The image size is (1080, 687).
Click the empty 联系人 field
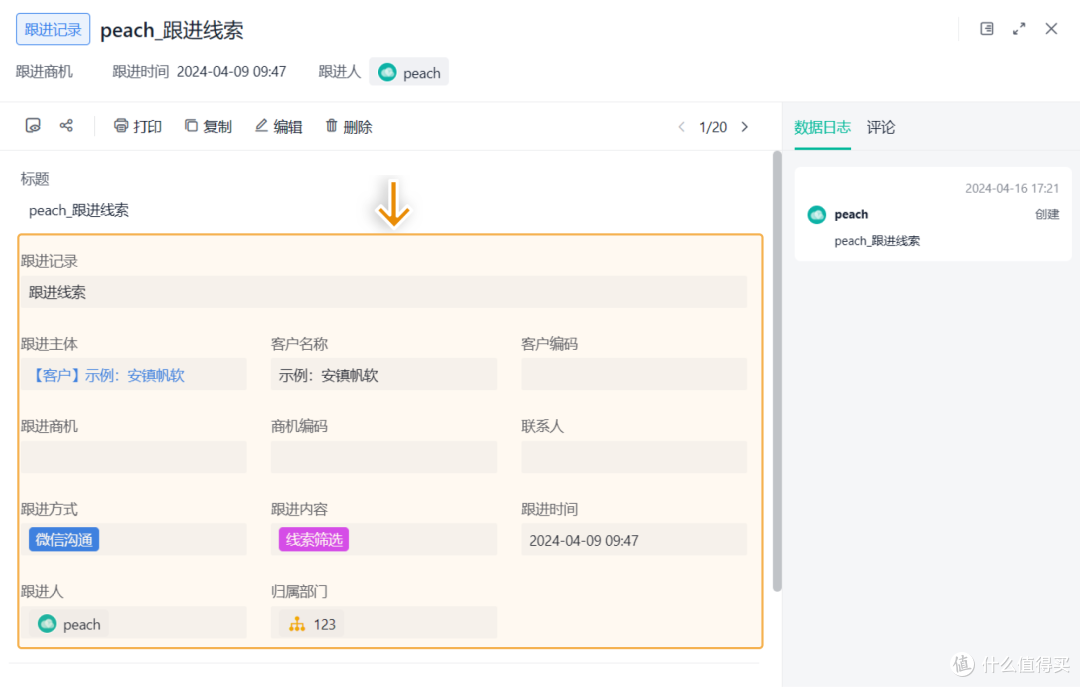click(x=634, y=457)
